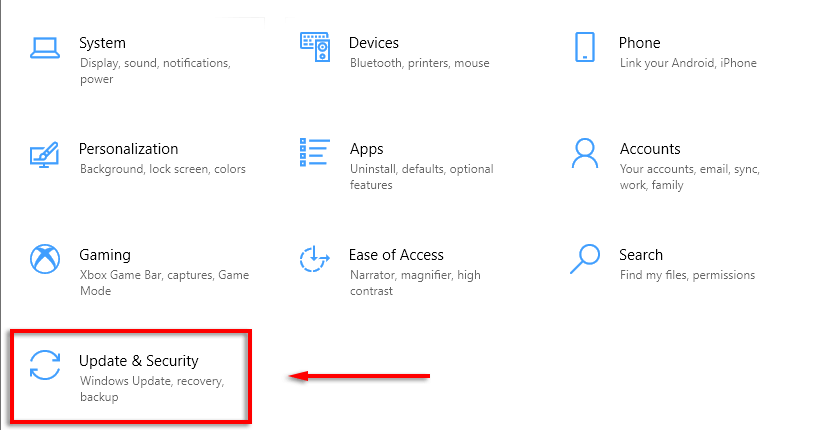Click the Devices keyboard icon
Screen dimensions: 816x430
click(315, 47)
